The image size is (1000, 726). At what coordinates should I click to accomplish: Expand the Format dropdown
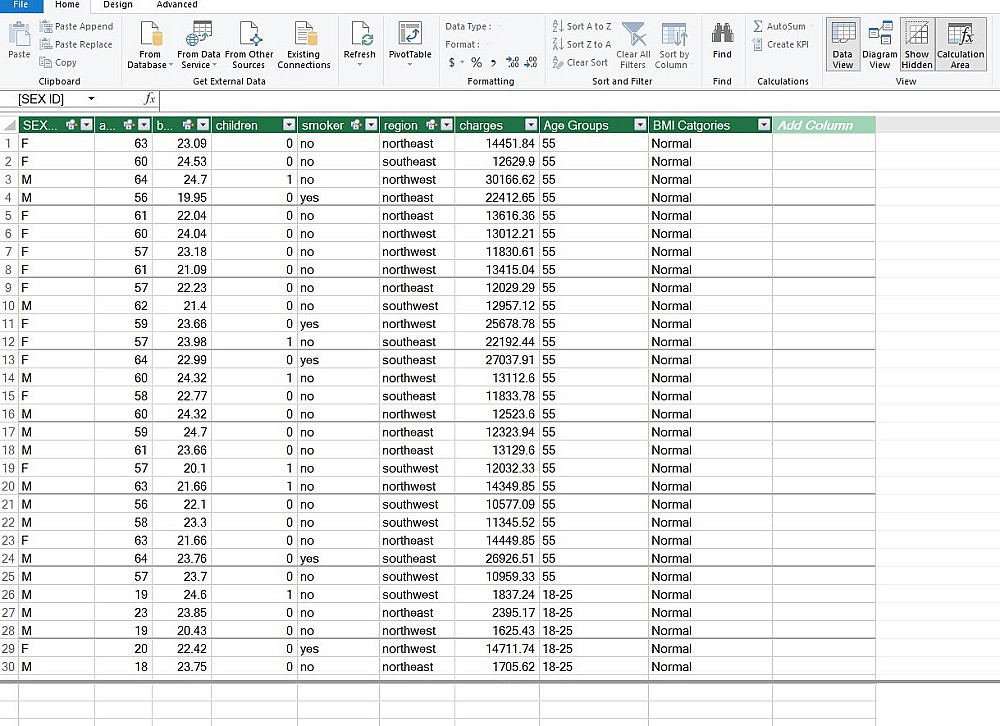pyautogui.click(x=488, y=45)
